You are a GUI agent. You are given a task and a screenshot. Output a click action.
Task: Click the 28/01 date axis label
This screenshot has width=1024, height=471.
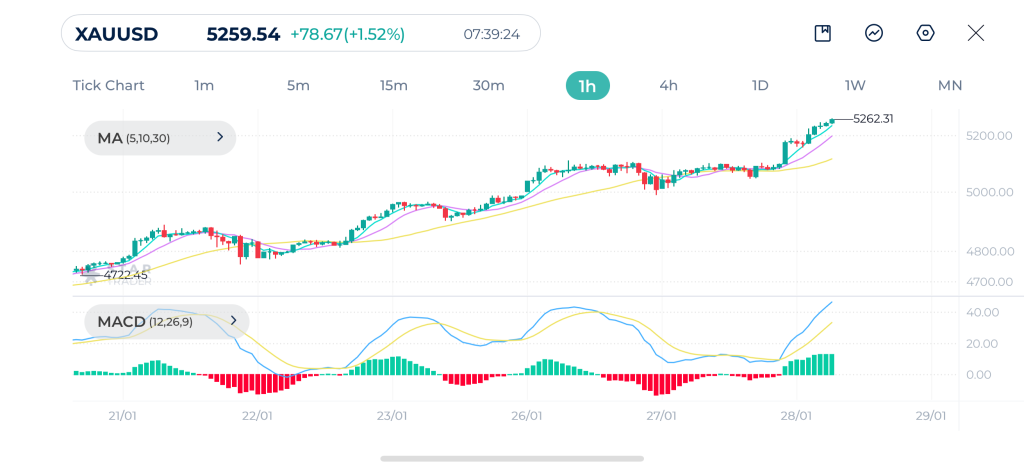pyautogui.click(x=796, y=416)
